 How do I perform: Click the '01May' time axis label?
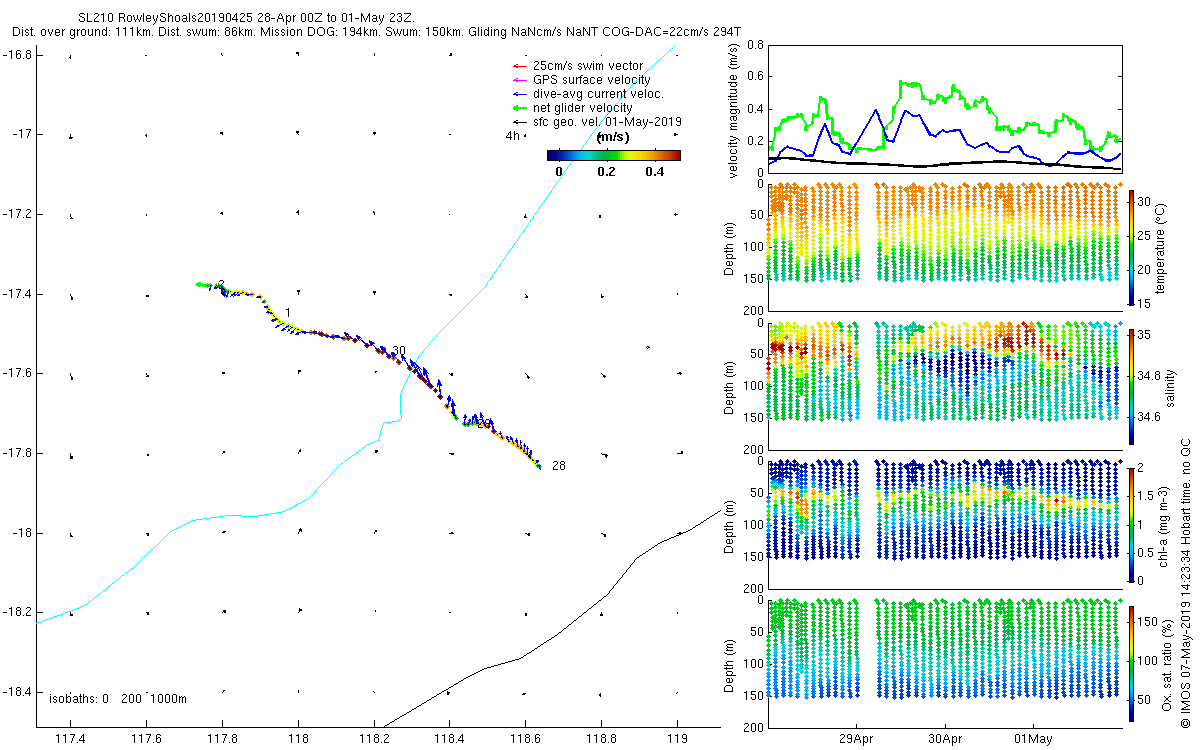1033,739
